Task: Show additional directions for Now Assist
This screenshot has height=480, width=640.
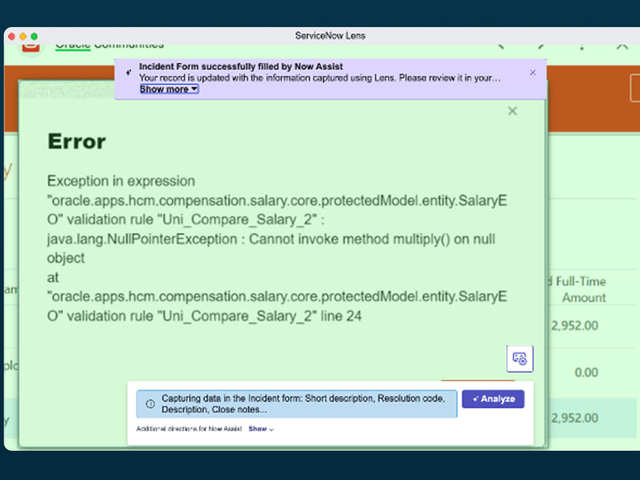Action: click(x=261, y=429)
